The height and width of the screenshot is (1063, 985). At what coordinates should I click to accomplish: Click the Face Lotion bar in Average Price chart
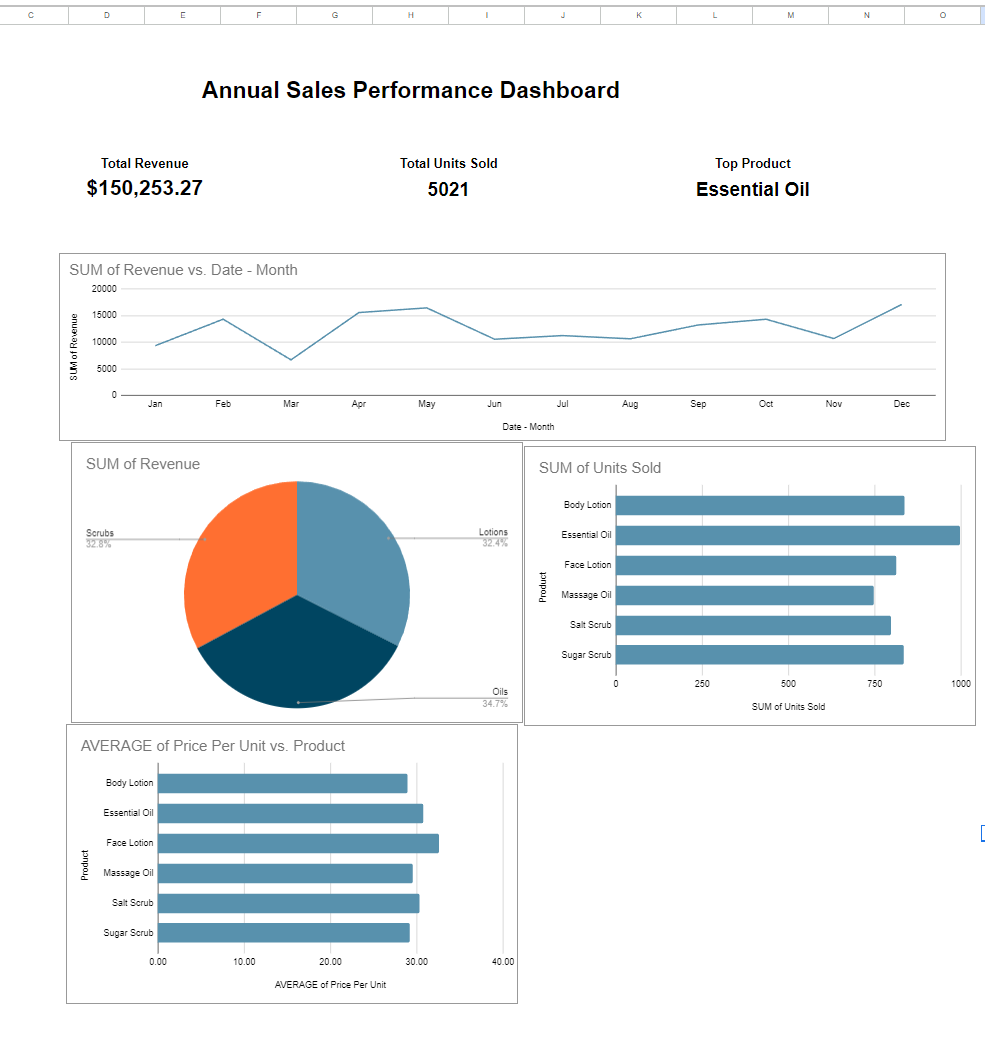coord(298,843)
